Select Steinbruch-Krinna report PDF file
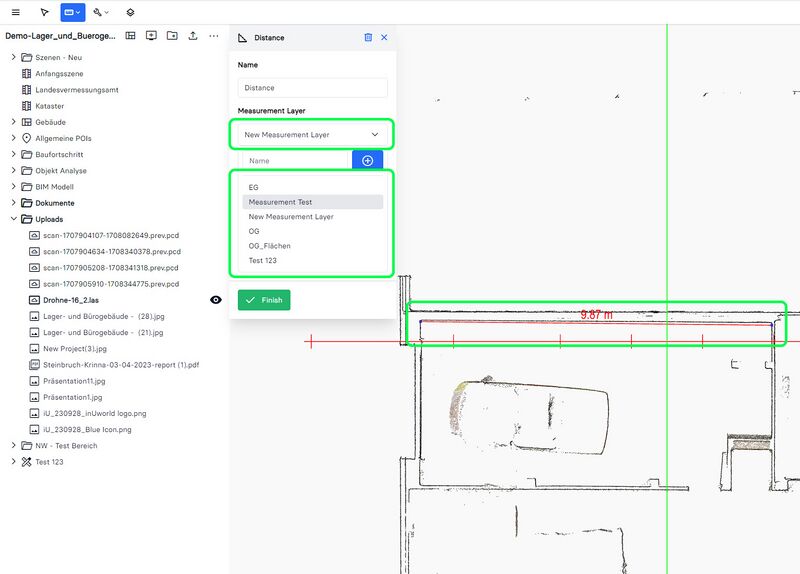 pyautogui.click(x=121, y=365)
